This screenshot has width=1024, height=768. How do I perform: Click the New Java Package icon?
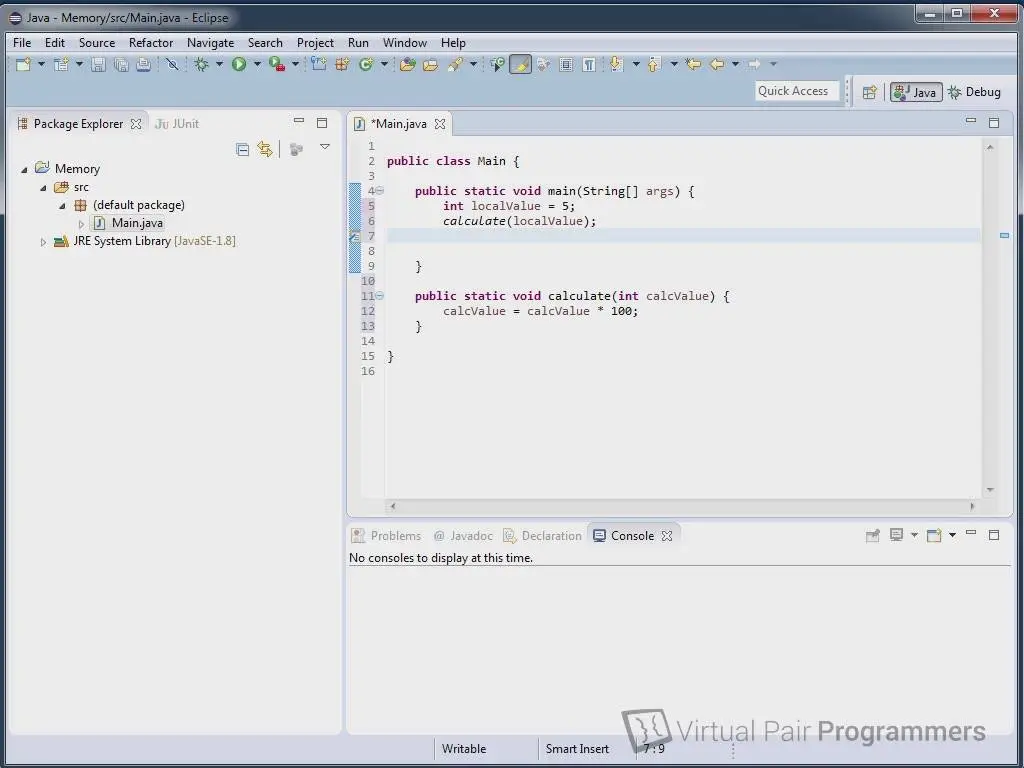342,64
